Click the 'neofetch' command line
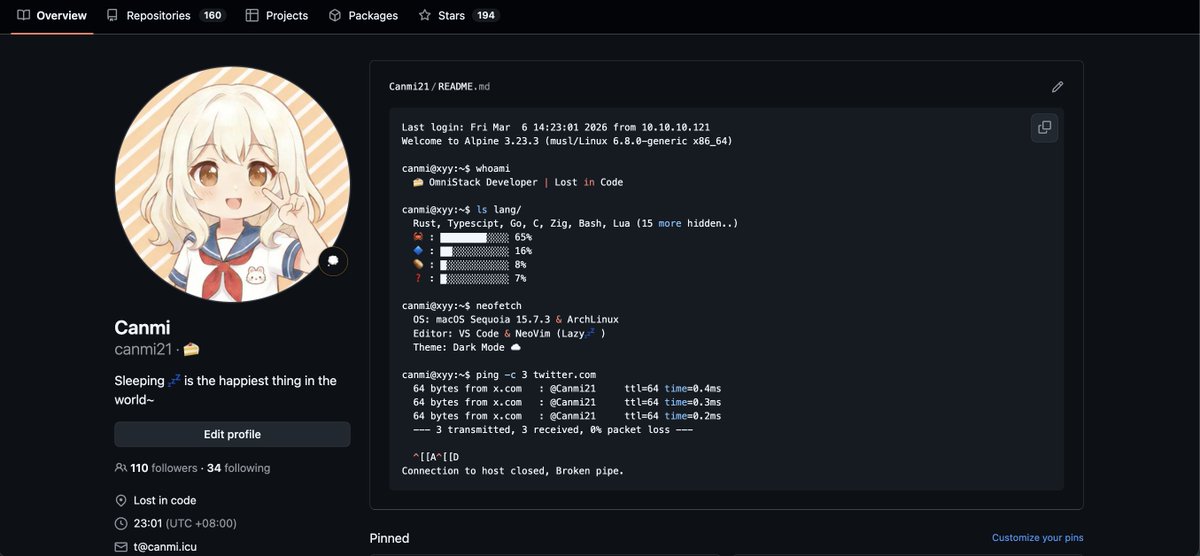Image resolution: width=1200 pixels, height=556 pixels. point(462,306)
